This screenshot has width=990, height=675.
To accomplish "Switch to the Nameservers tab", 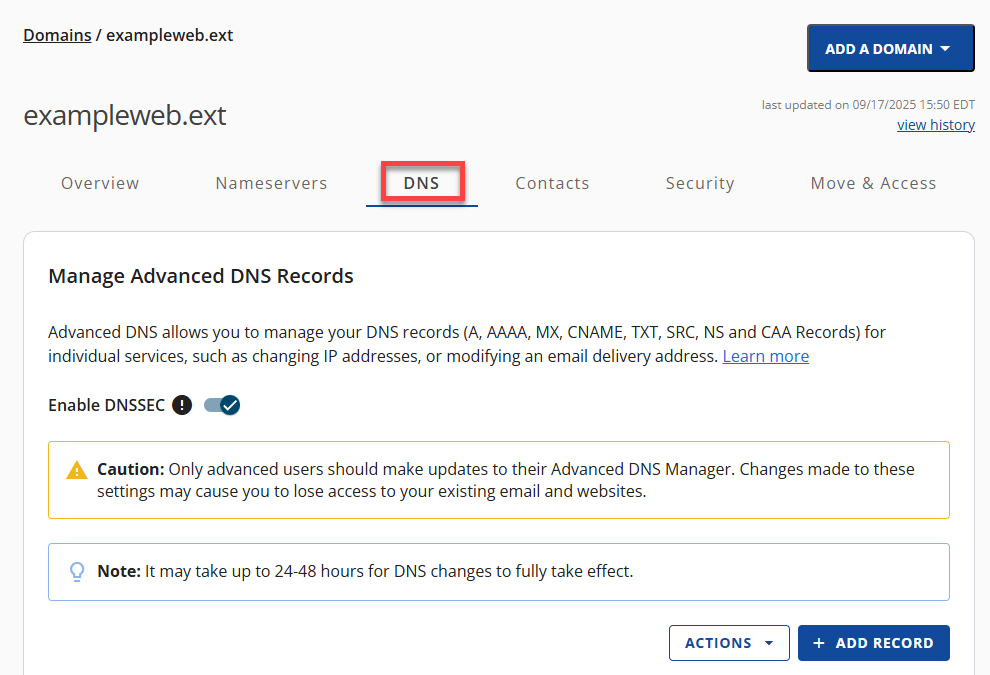I will [271, 183].
